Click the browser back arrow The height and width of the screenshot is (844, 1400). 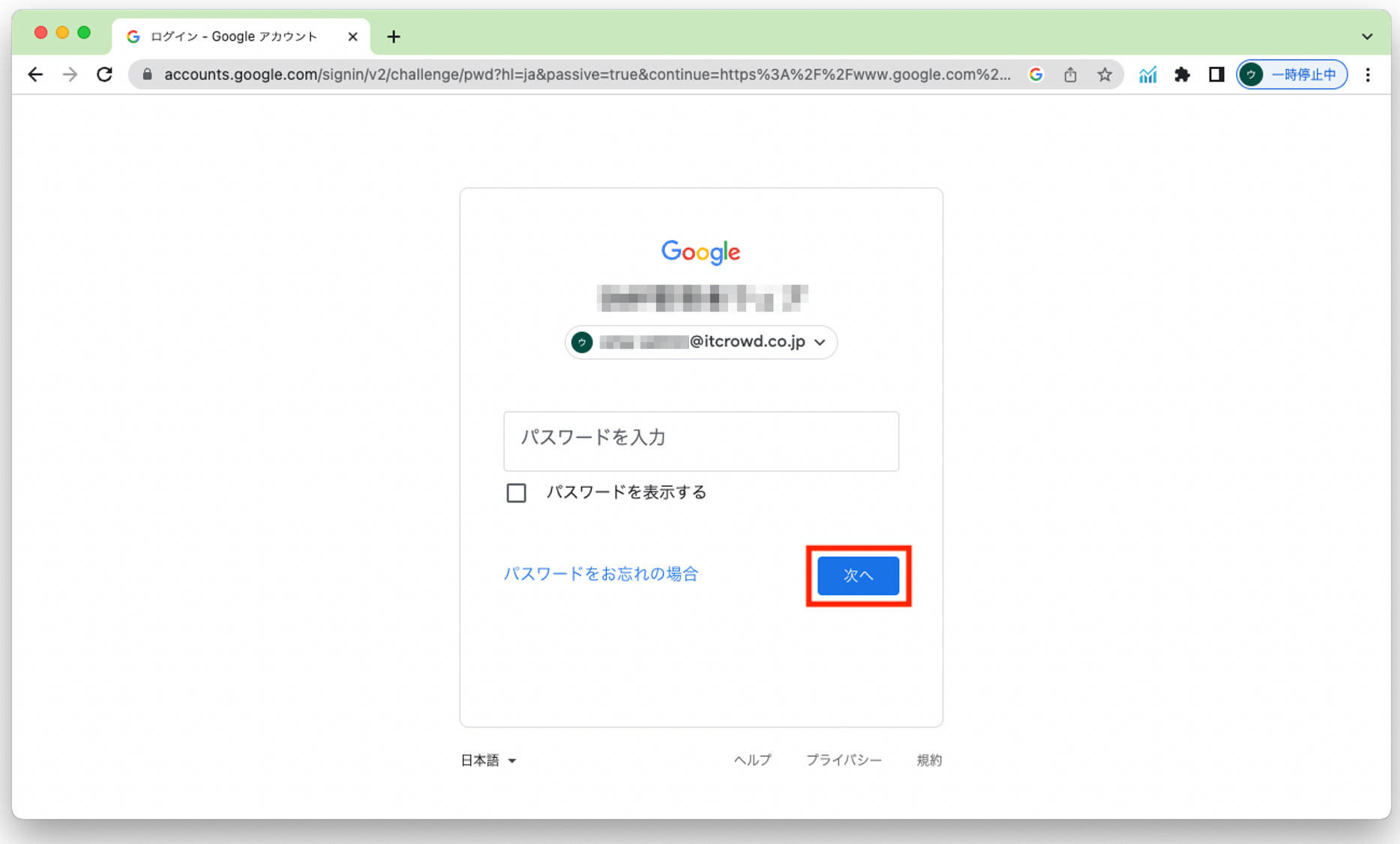click(35, 74)
